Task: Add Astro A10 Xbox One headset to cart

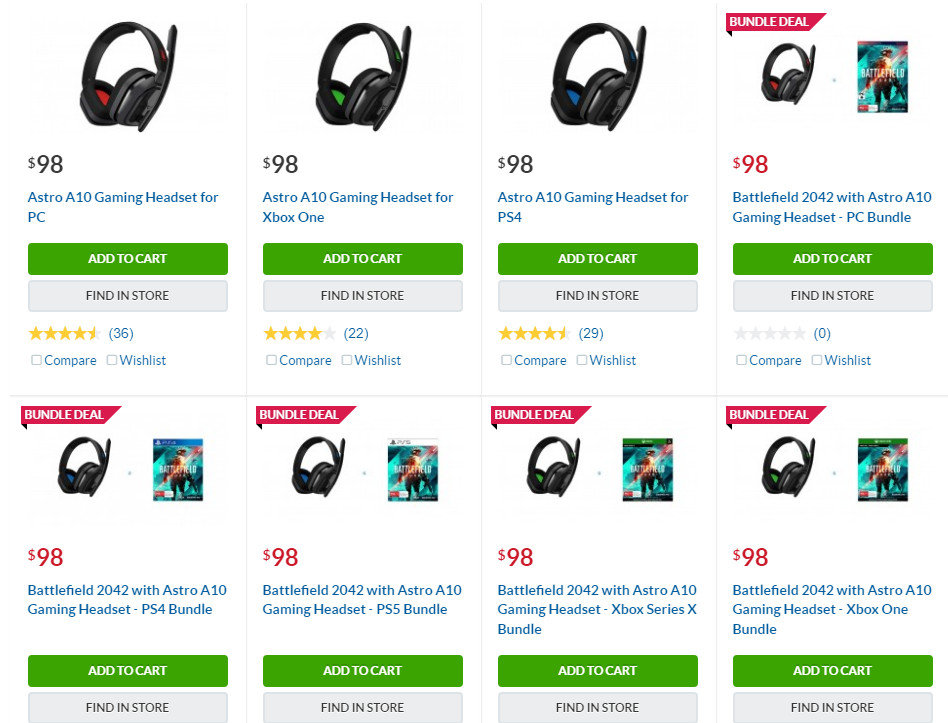Action: click(x=362, y=259)
